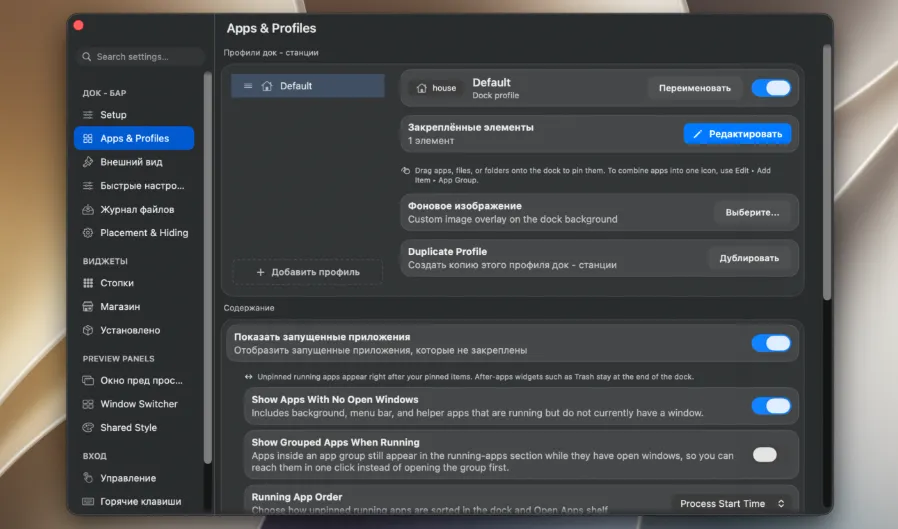Open Установлено section
The image size is (898, 529).
point(134,330)
